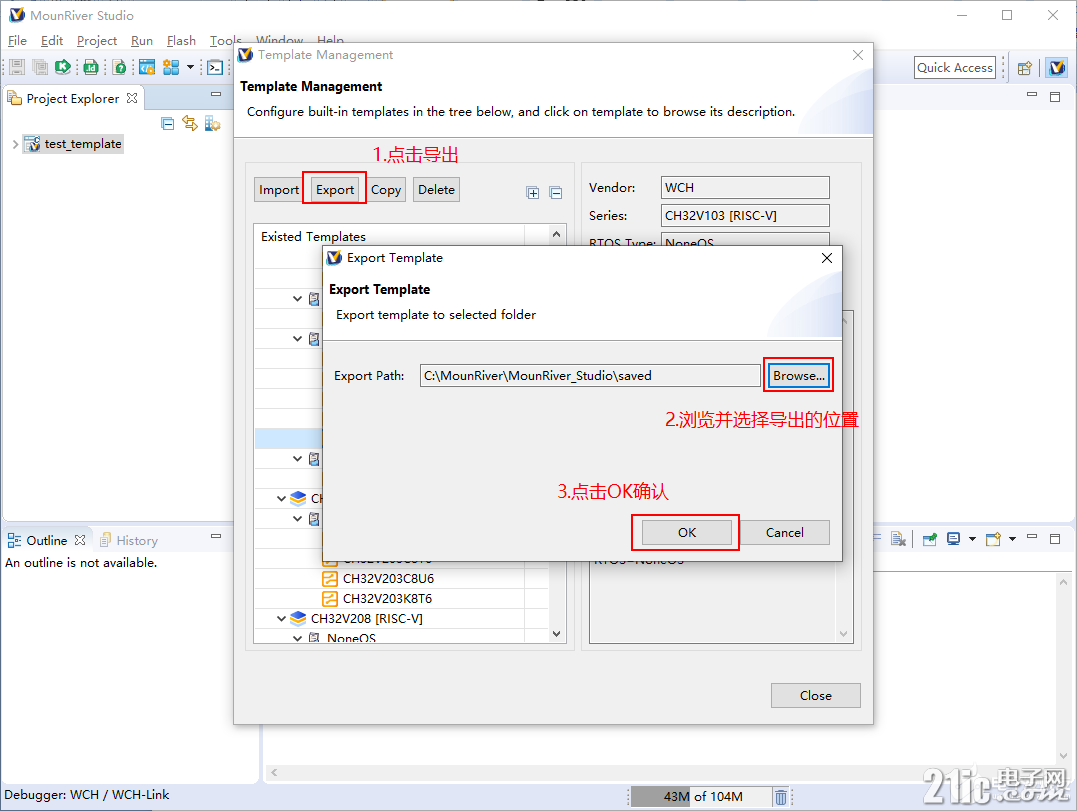The image size is (1077, 811).
Task: Click the Save toolbar icon
Action: click(17, 67)
